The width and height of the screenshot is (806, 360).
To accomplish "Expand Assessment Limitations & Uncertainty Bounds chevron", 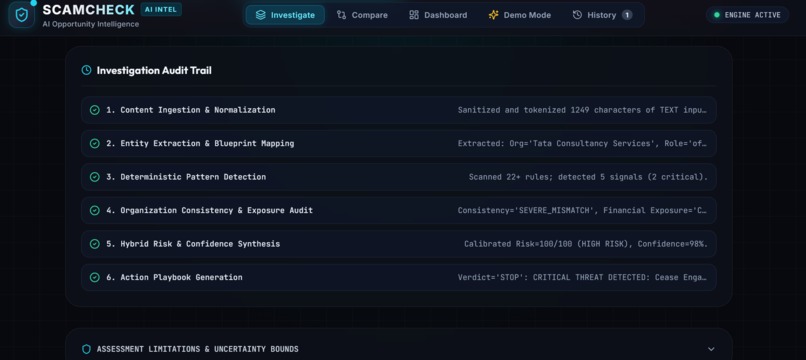I will 711,349.
